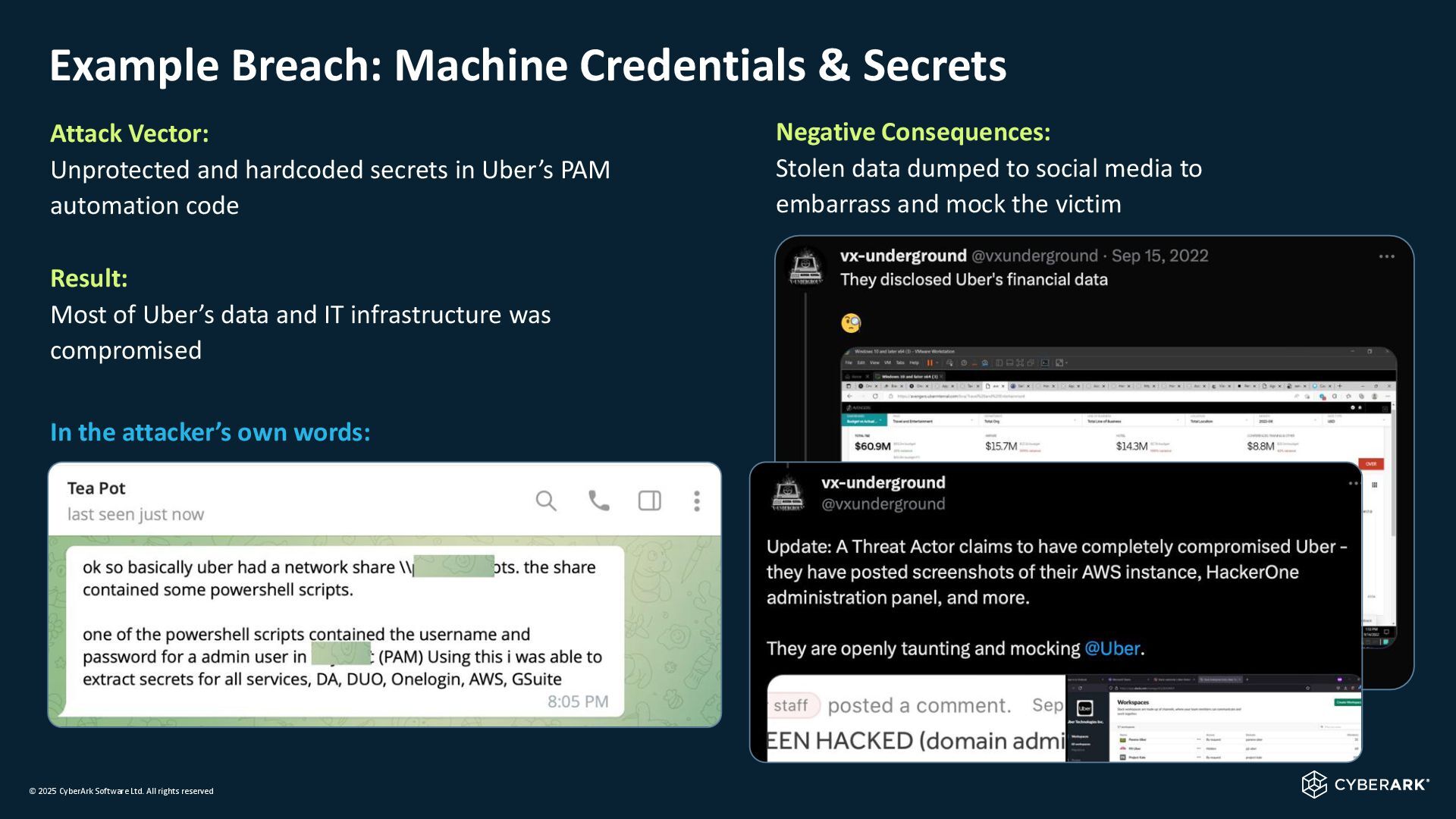Click the @vxunderground handle on the top tweet
The width and height of the screenshot is (1456, 819).
[x=1034, y=256]
